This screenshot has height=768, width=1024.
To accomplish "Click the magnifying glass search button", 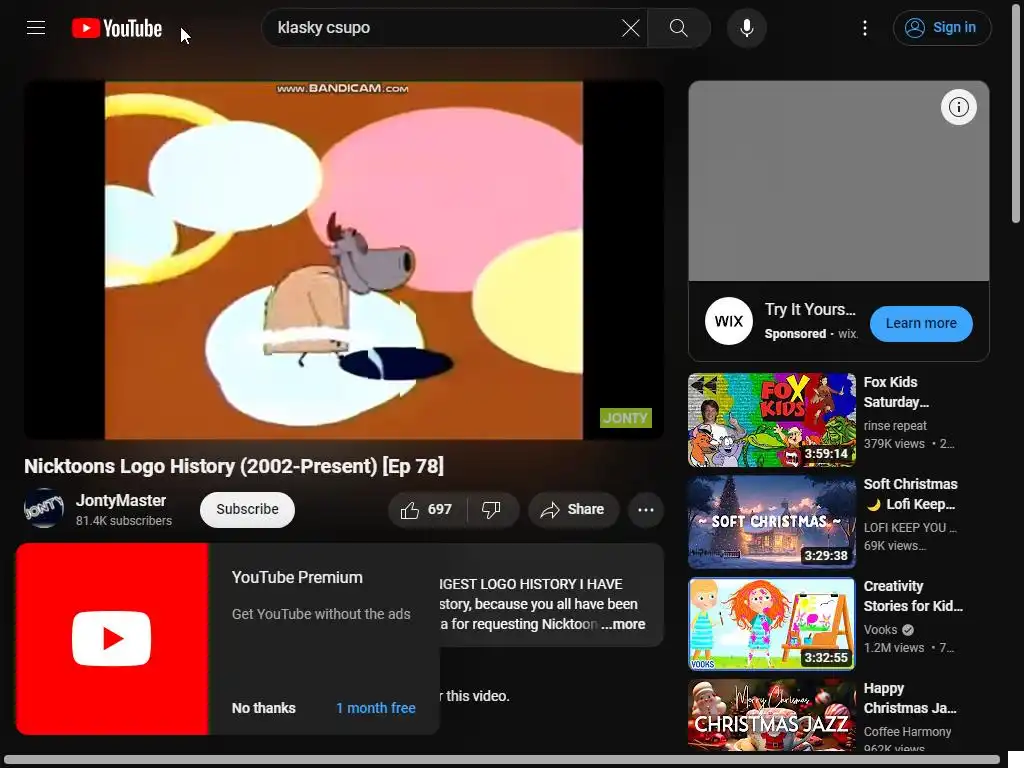I will click(x=679, y=28).
